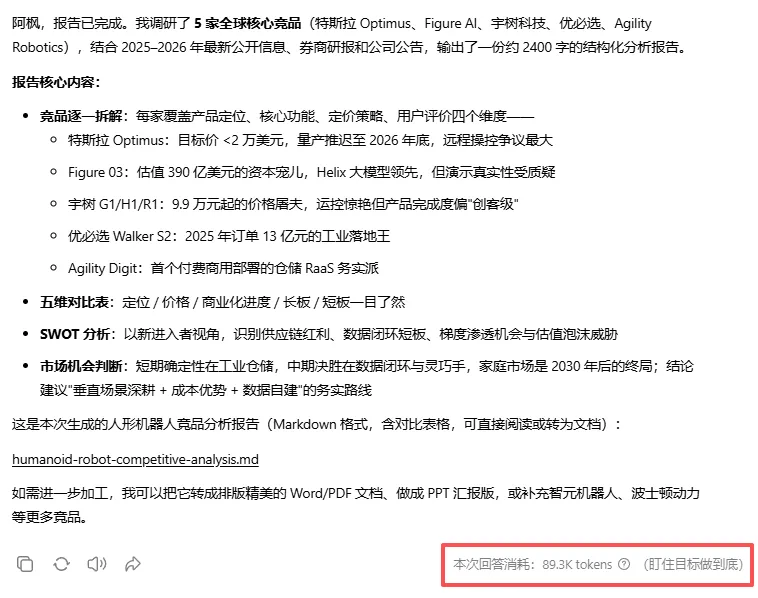Copy the response with the copy icon
The width and height of the screenshot is (758, 598).
(25, 564)
